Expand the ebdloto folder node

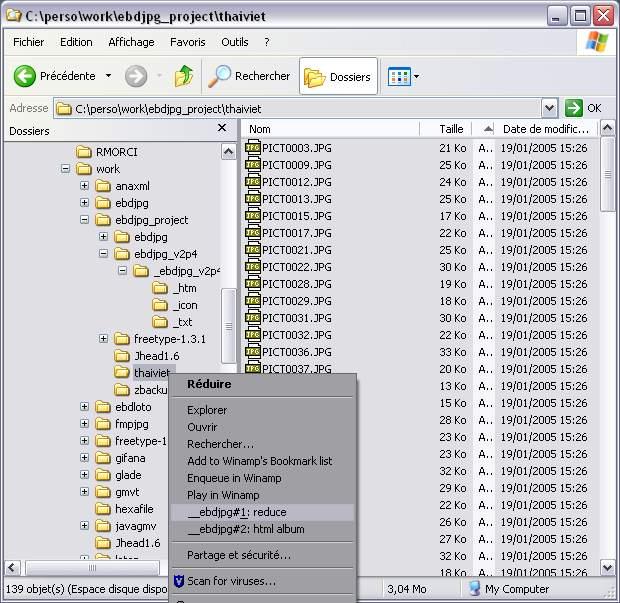84,406
